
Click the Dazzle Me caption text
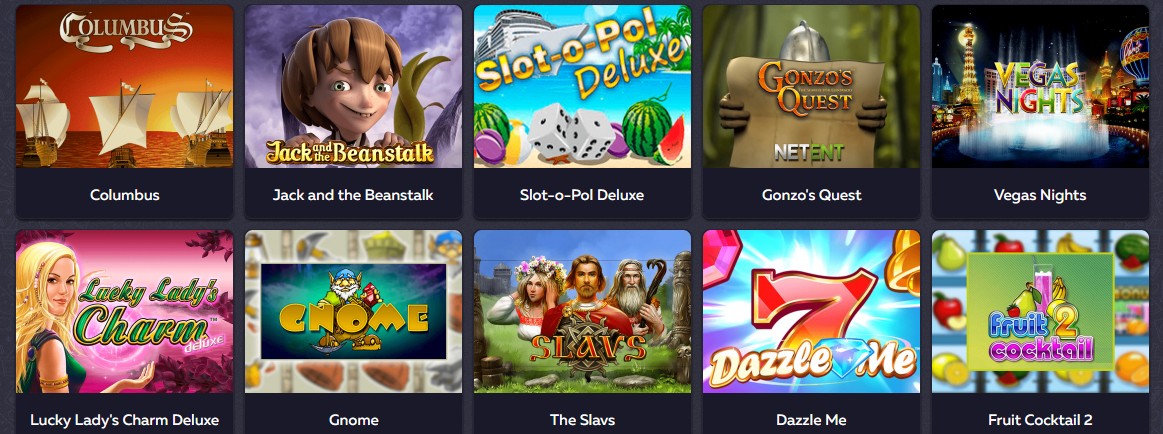click(811, 420)
